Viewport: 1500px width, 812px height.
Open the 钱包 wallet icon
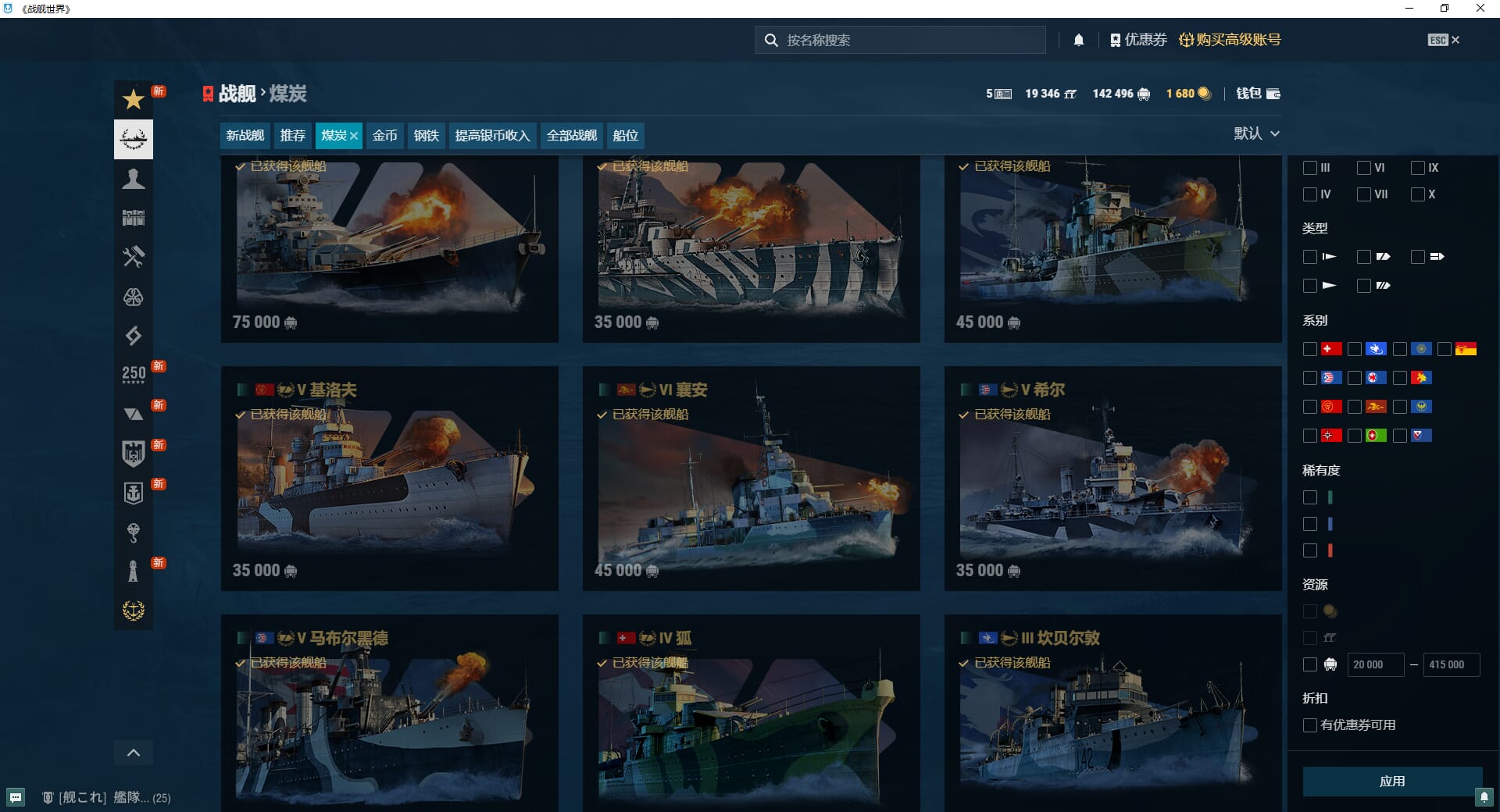point(1258,94)
